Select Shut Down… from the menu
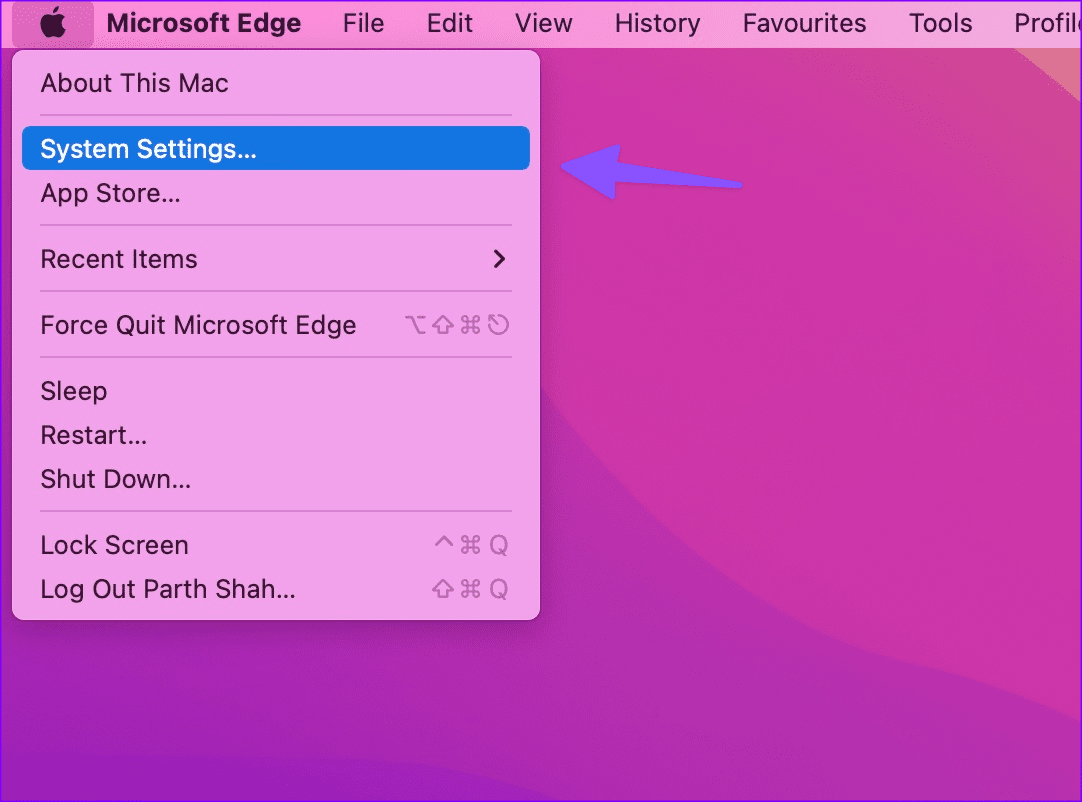The width and height of the screenshot is (1082, 802). (x=276, y=479)
